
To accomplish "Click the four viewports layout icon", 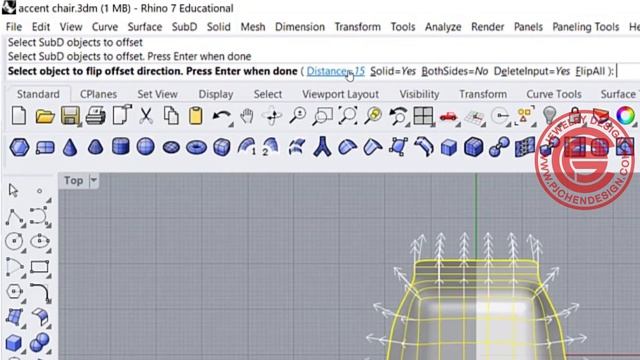I will click(423, 116).
